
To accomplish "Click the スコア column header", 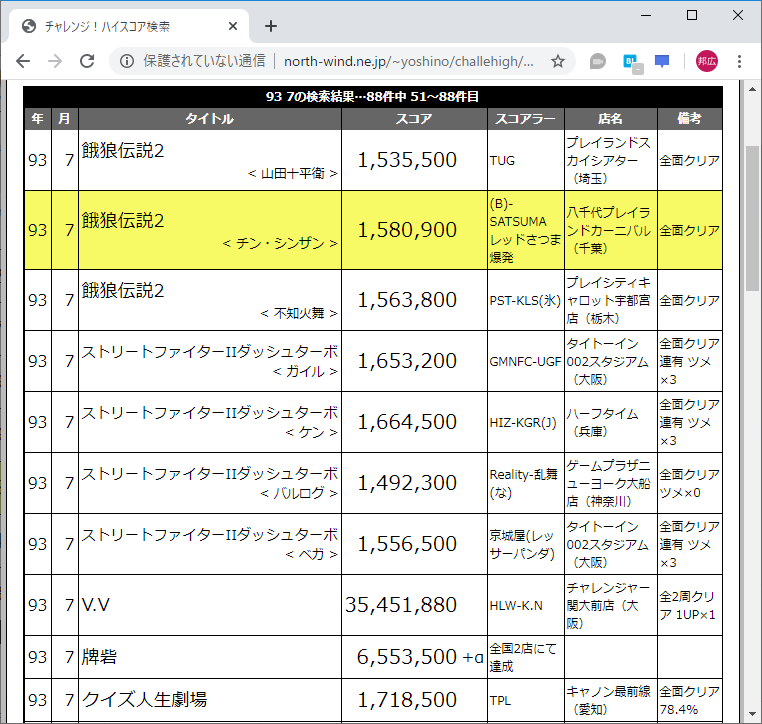I will point(414,119).
